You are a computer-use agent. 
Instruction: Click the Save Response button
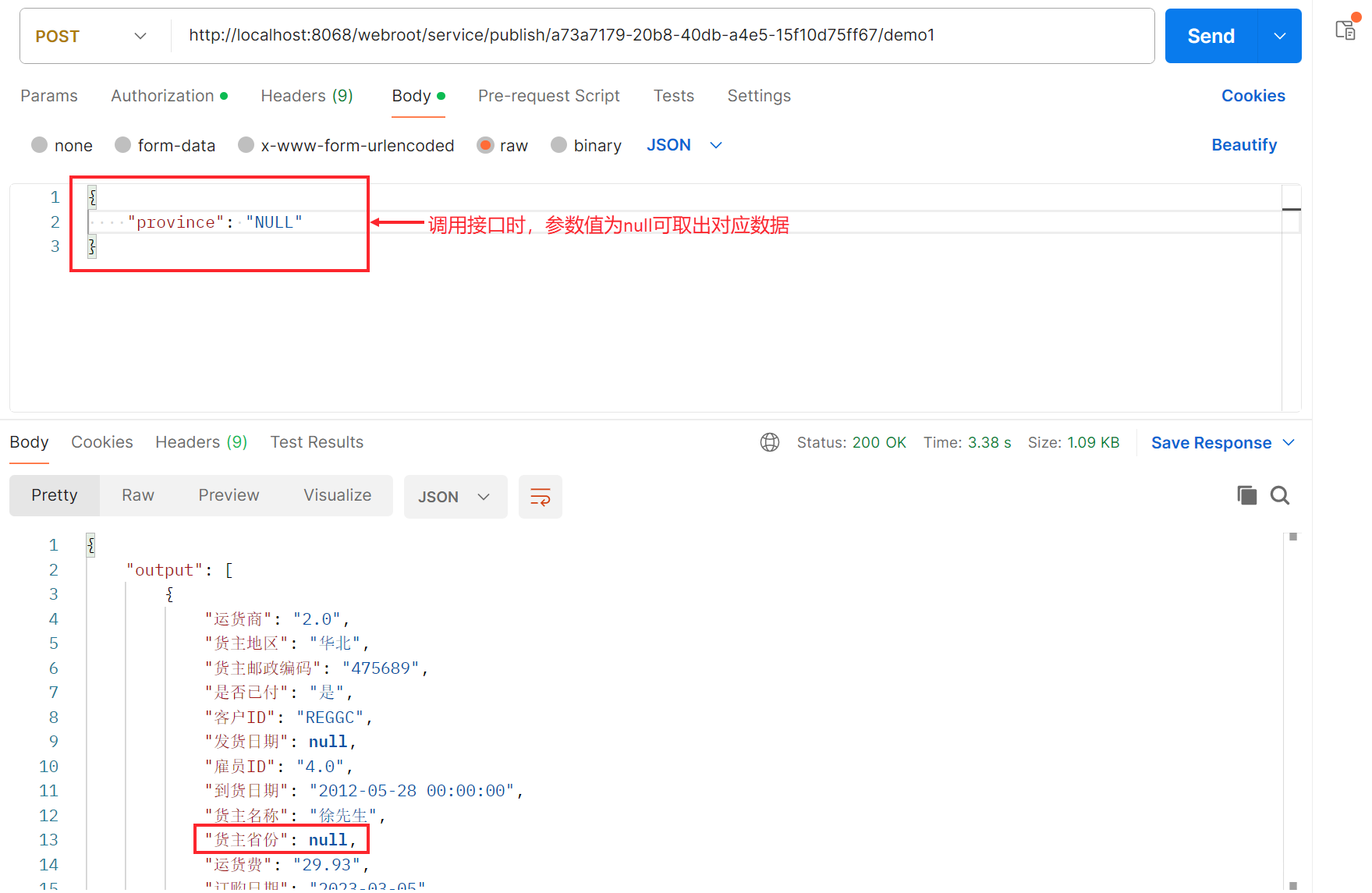point(1211,442)
